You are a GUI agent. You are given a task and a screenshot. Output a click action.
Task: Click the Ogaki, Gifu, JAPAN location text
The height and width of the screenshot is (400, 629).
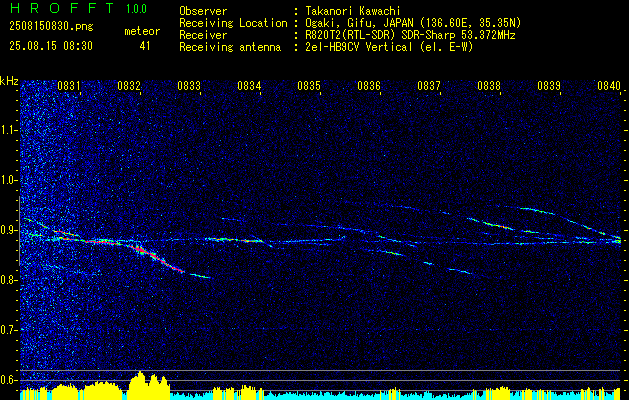click(x=413, y=23)
